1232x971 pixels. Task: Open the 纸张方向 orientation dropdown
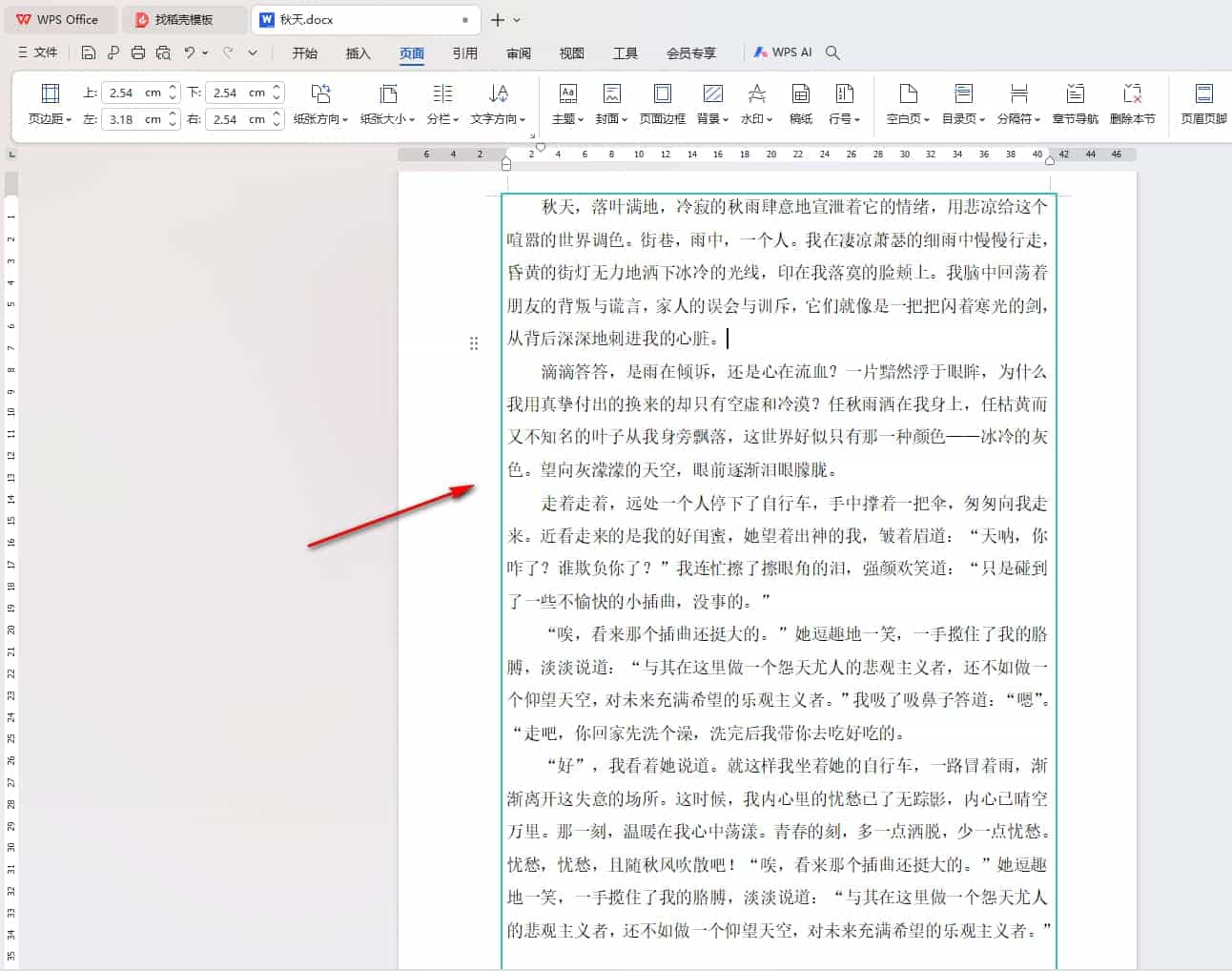click(320, 105)
